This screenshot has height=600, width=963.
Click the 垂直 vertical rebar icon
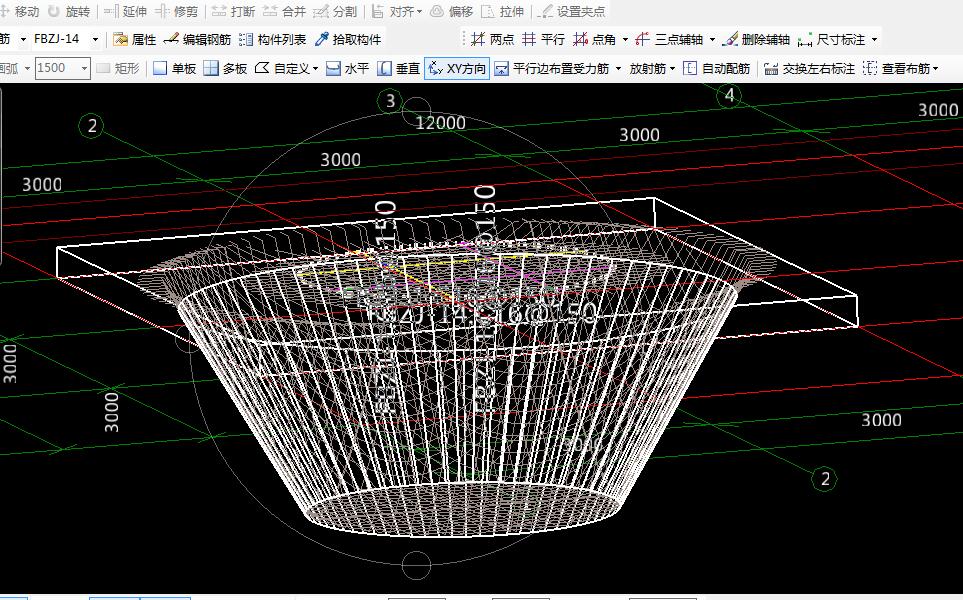pos(398,69)
